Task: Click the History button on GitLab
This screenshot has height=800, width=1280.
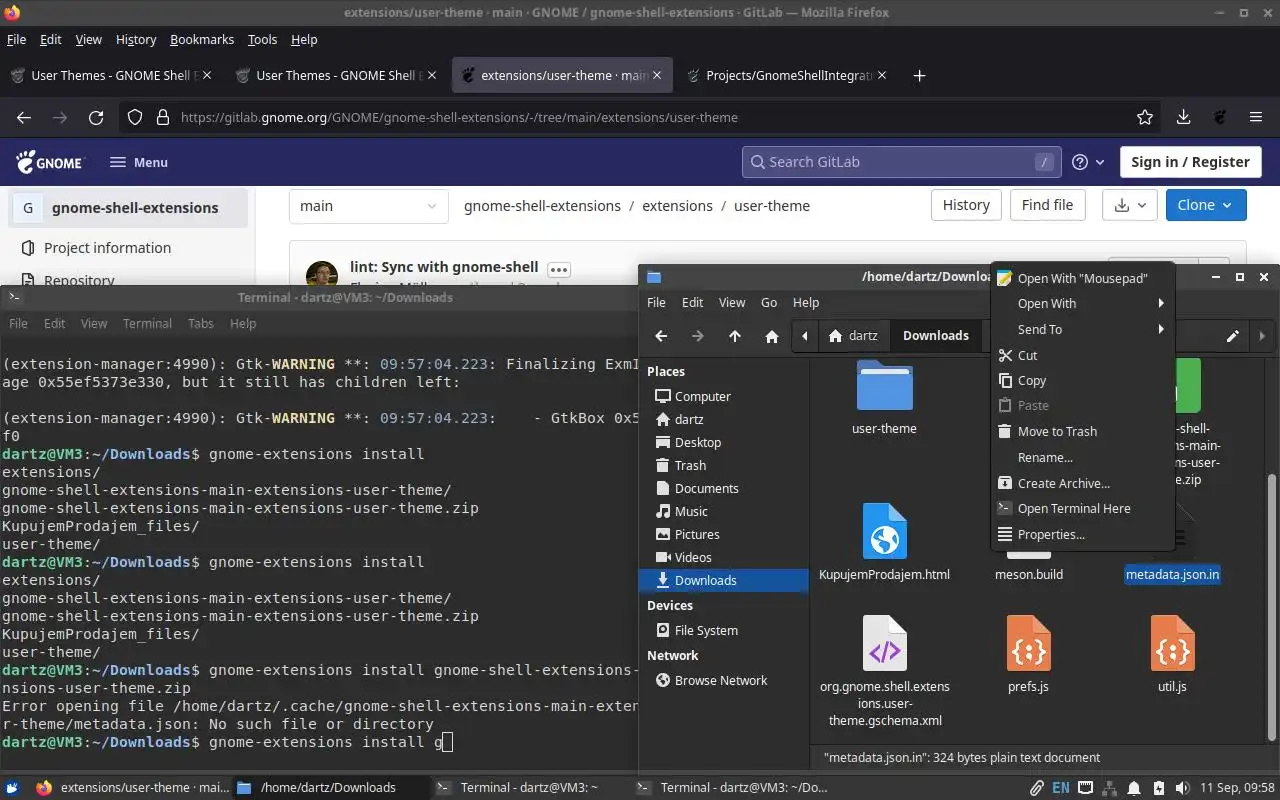Action: coord(966,205)
